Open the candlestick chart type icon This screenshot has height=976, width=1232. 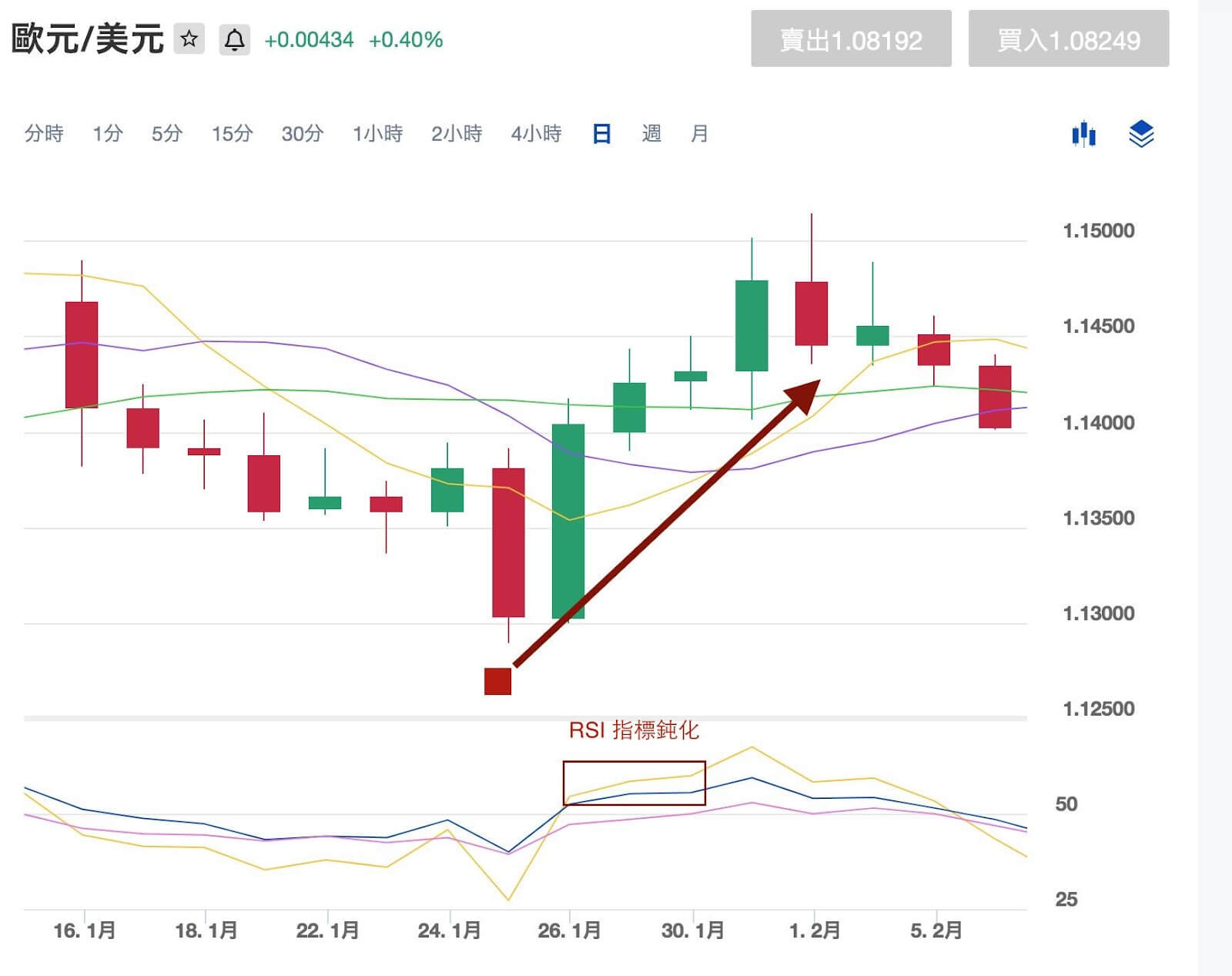click(1083, 134)
